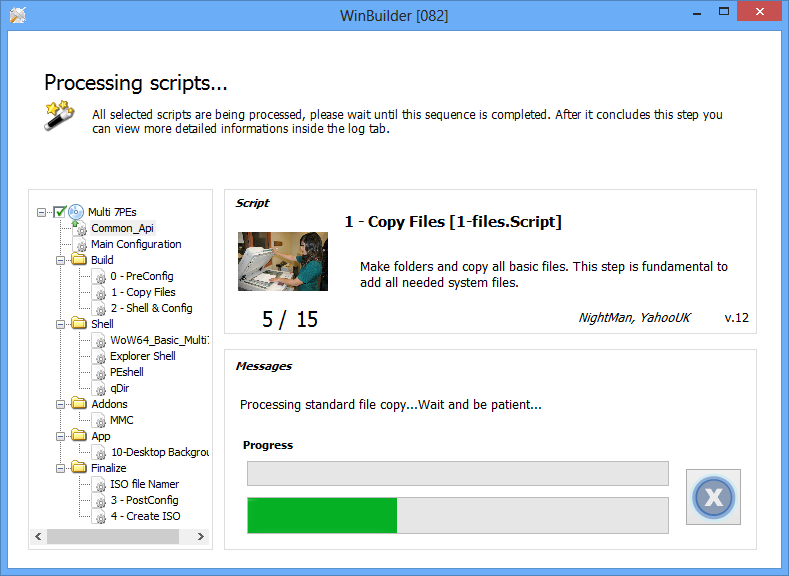The image size is (789, 576).
Task: Click the MMC script icon
Action: [x=99, y=421]
